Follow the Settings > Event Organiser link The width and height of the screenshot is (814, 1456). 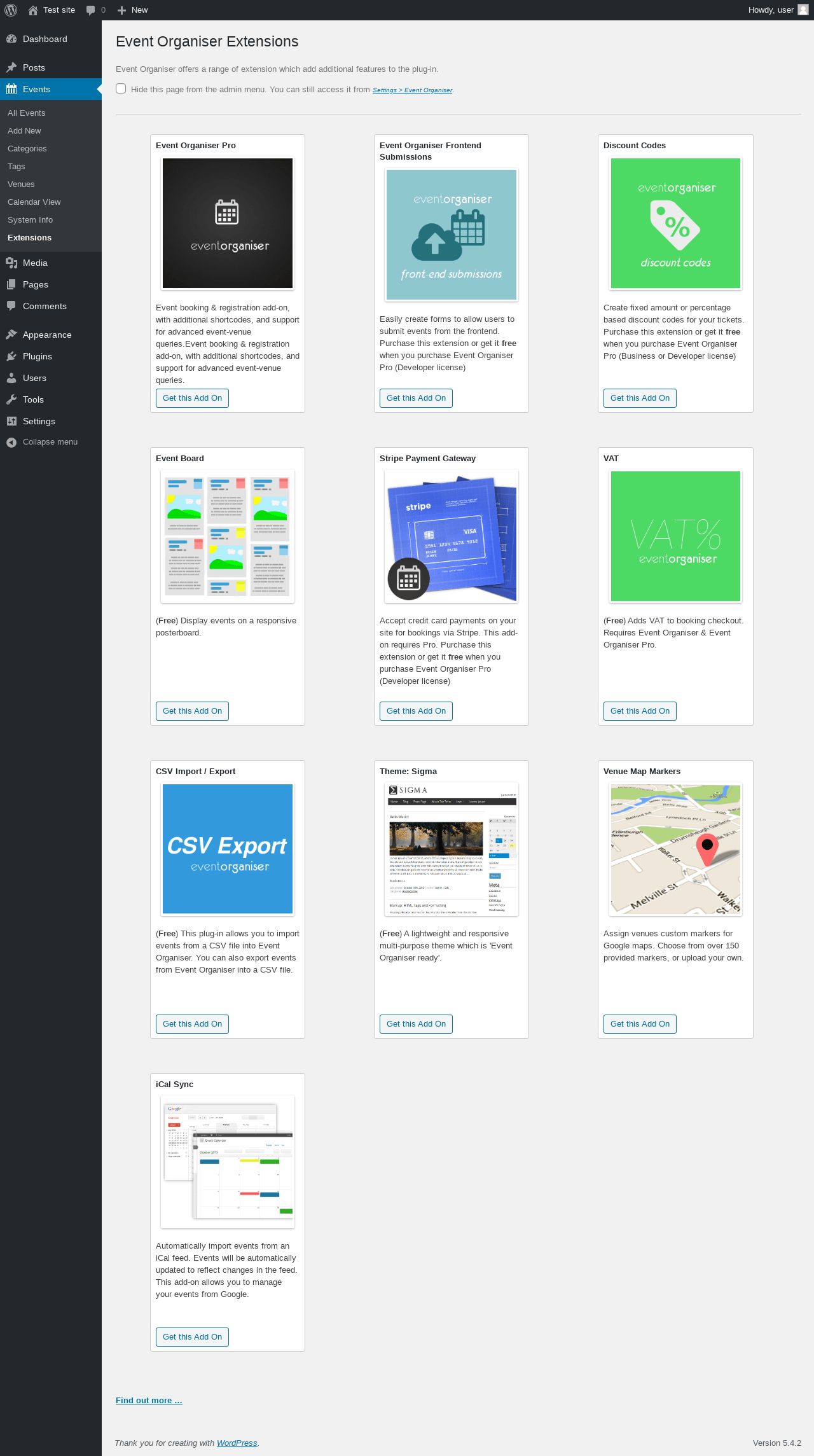pos(413,90)
